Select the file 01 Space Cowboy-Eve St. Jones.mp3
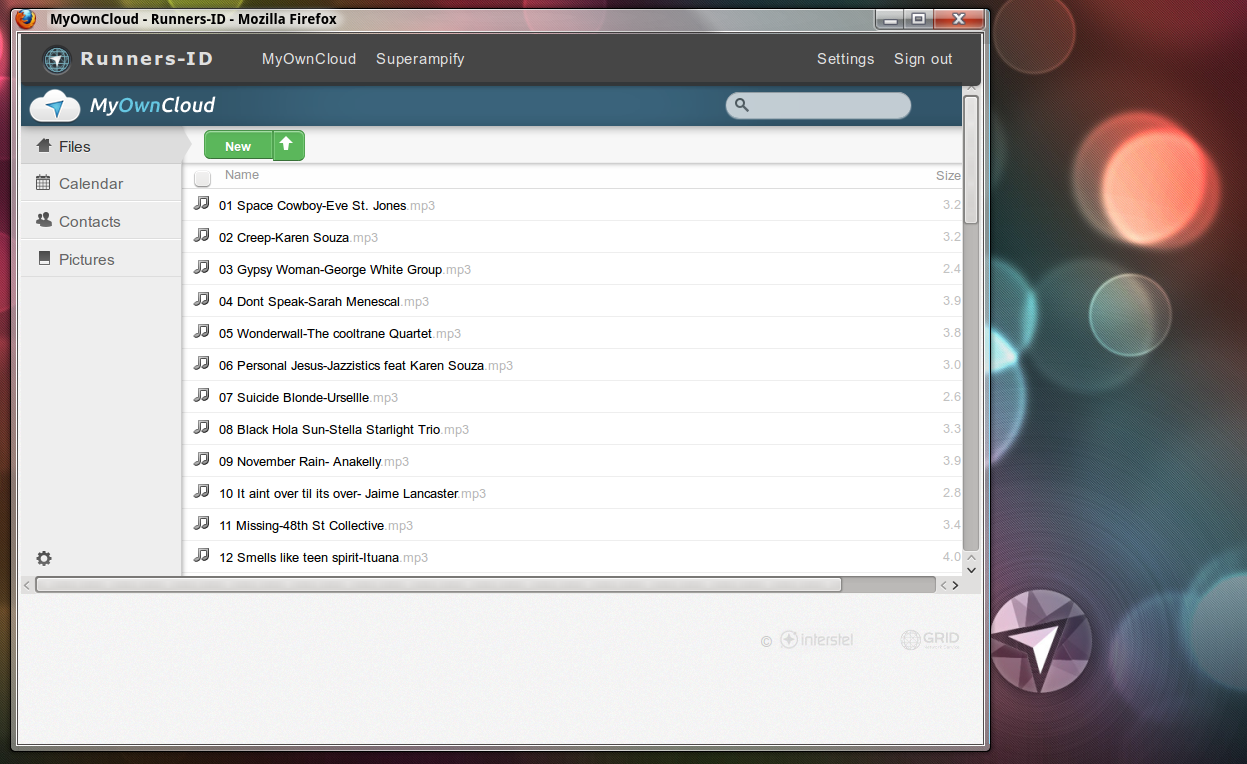The image size is (1247, 764). [x=327, y=205]
